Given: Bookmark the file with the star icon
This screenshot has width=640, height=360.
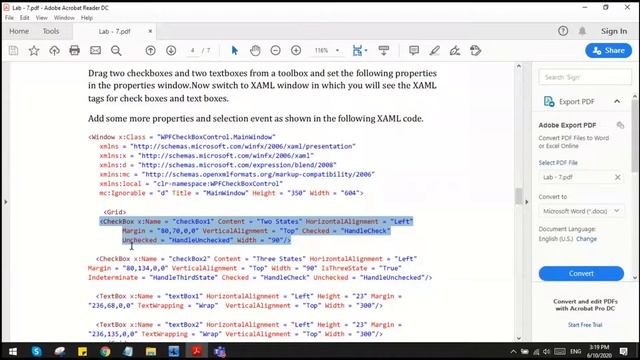Looking at the screenshot, I should click(34, 51).
